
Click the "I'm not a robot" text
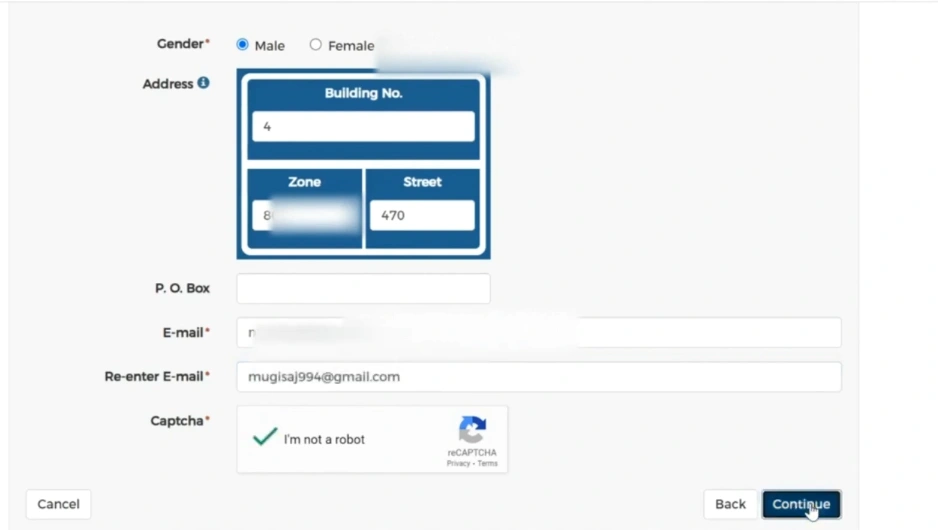(x=324, y=440)
